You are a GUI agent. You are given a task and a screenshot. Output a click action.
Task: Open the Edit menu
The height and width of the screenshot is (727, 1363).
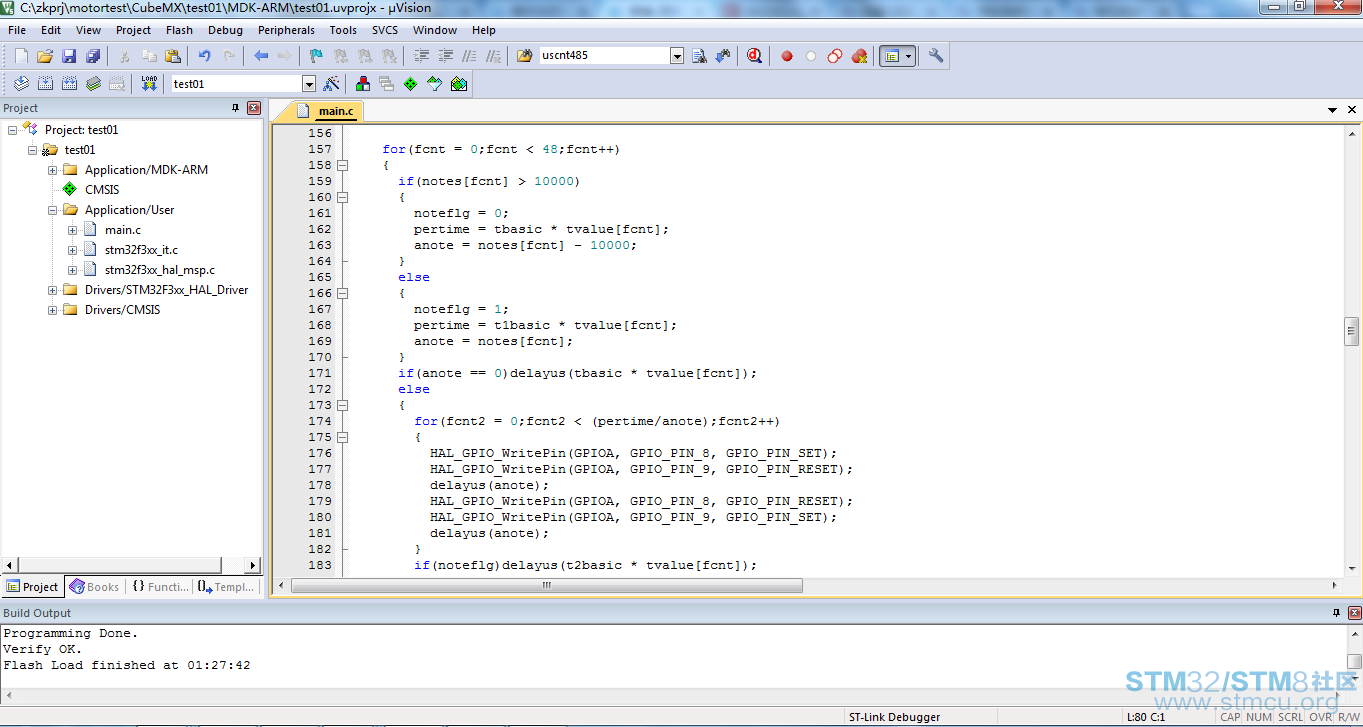(51, 30)
